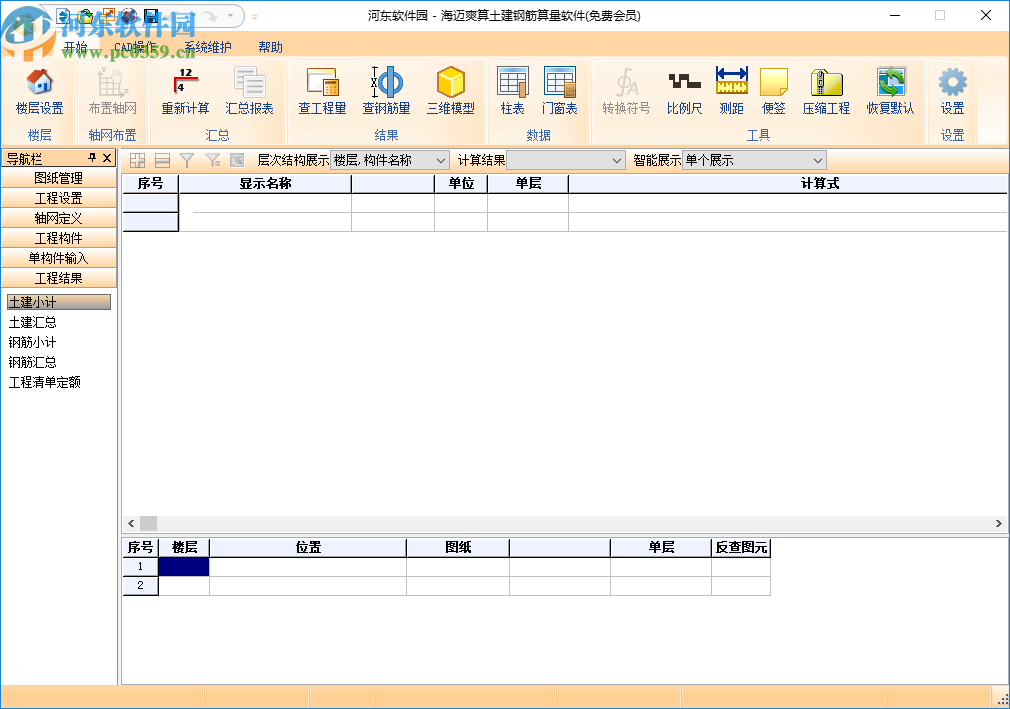Open 轴网定义 navigation section
The image size is (1010, 709).
[x=59, y=218]
